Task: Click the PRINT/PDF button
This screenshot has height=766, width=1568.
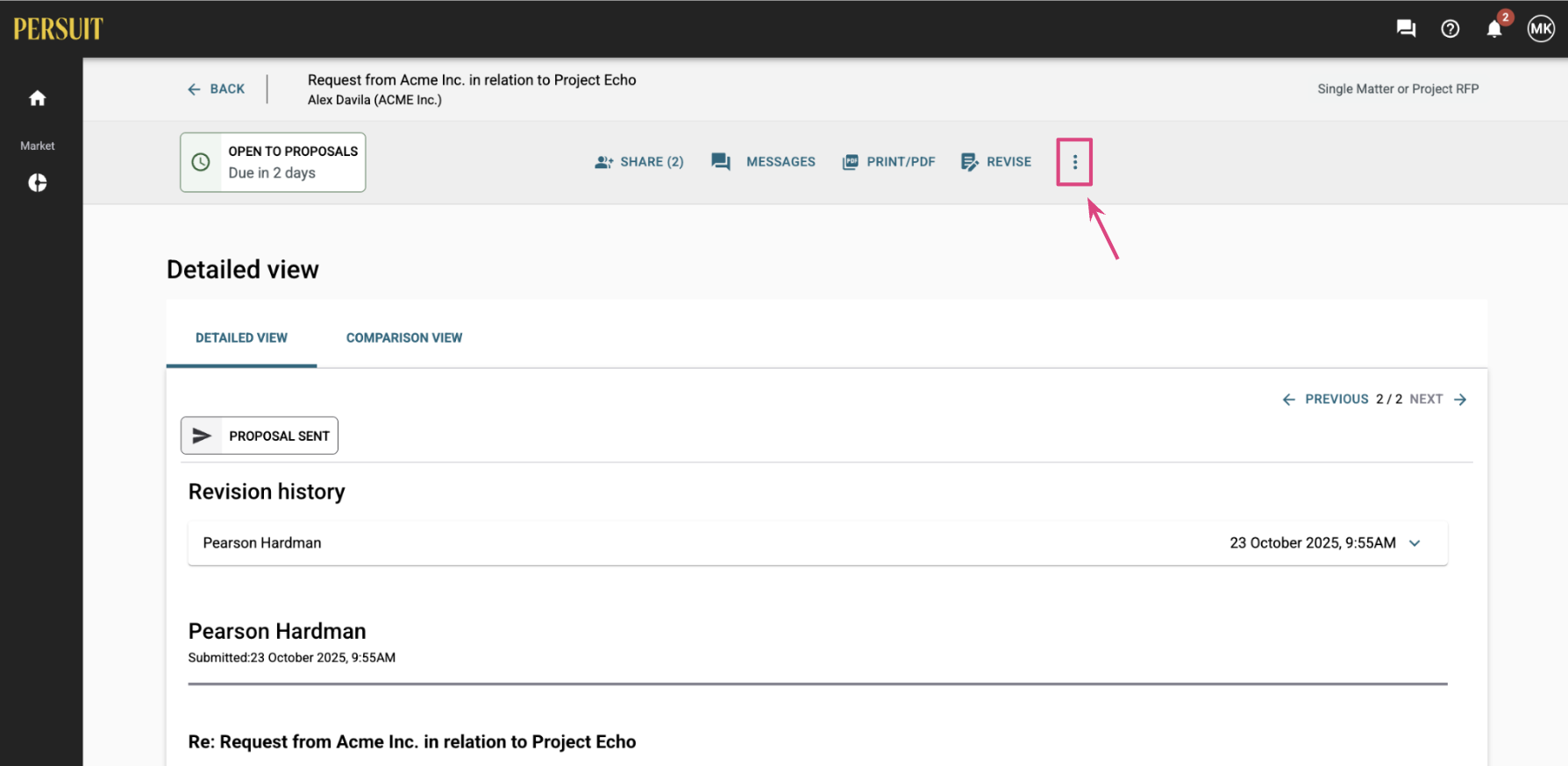Action: click(x=889, y=162)
